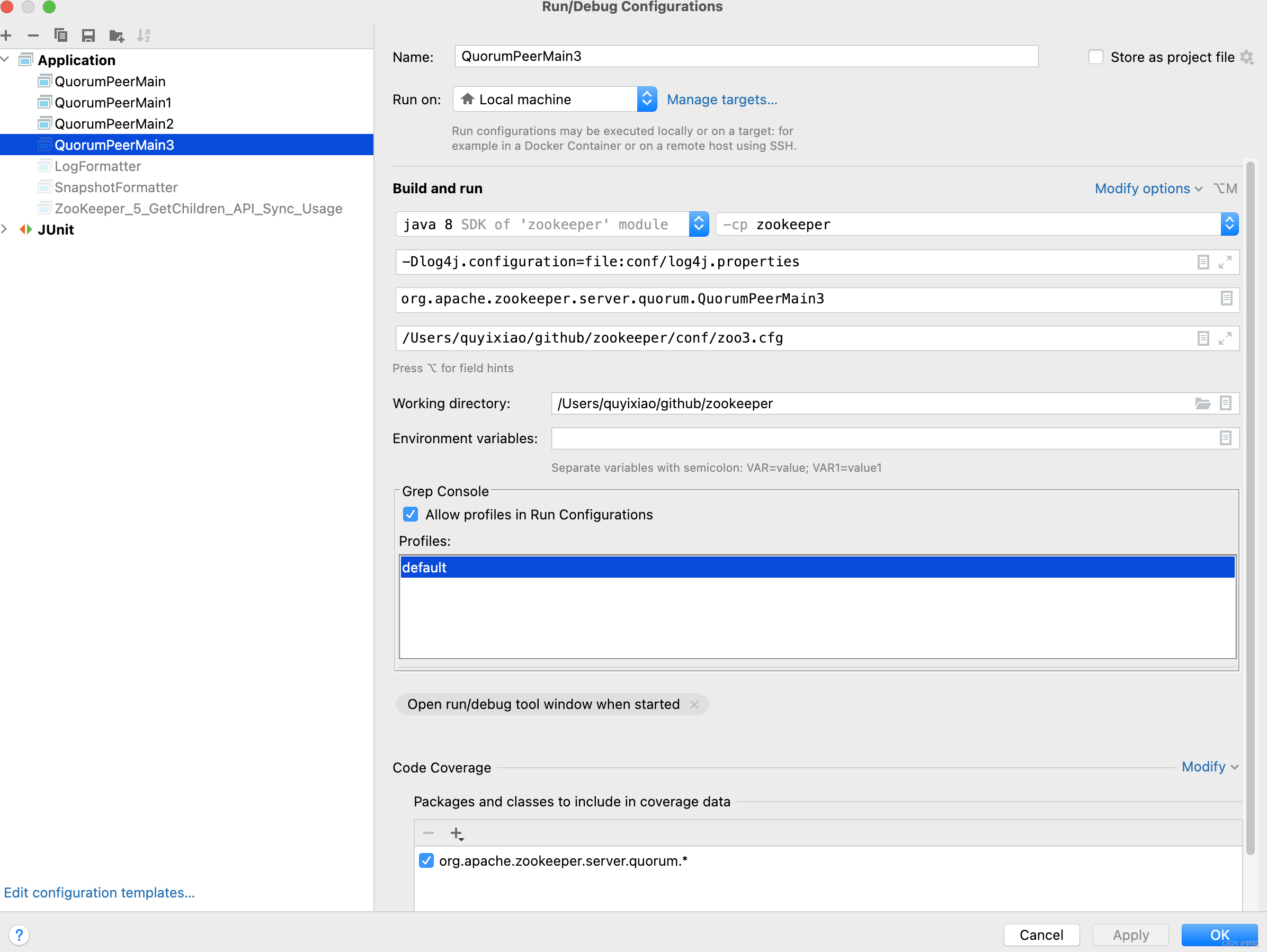The image size is (1267, 952).
Task: Add a new run configuration
Action: click(x=6, y=35)
